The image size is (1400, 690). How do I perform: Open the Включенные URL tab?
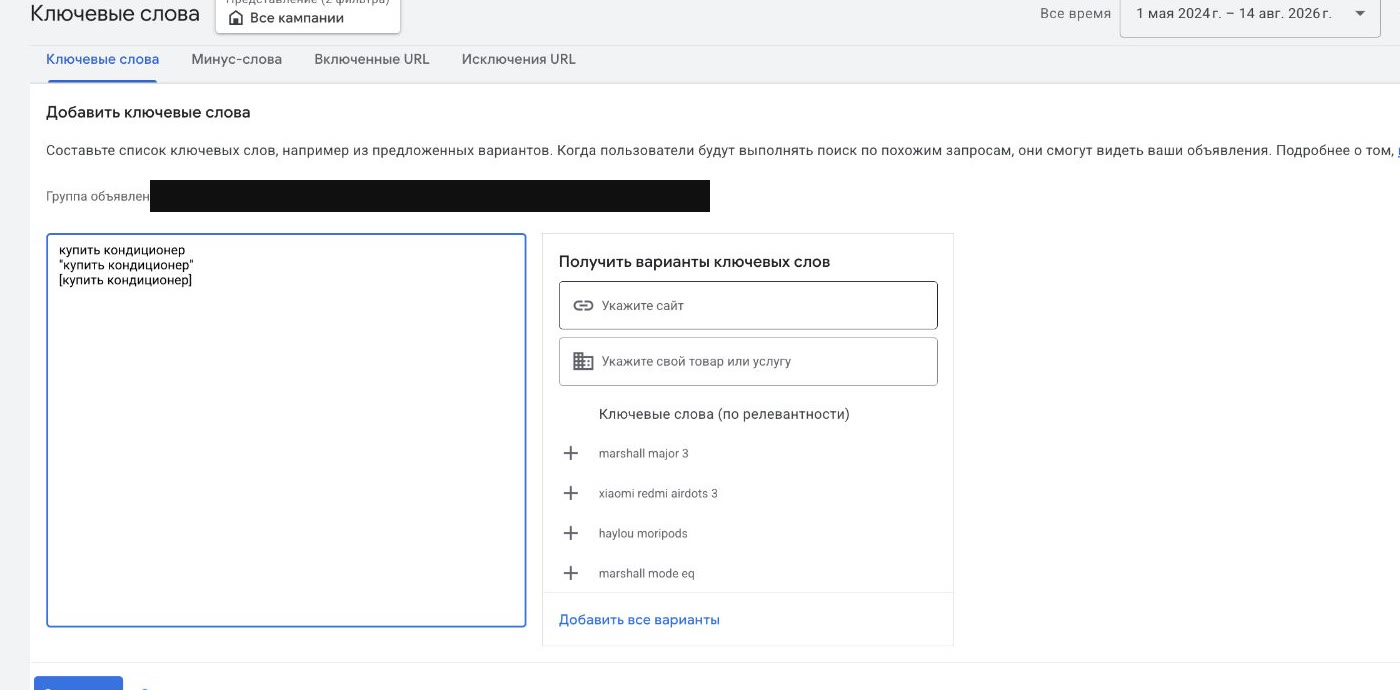[371, 60]
